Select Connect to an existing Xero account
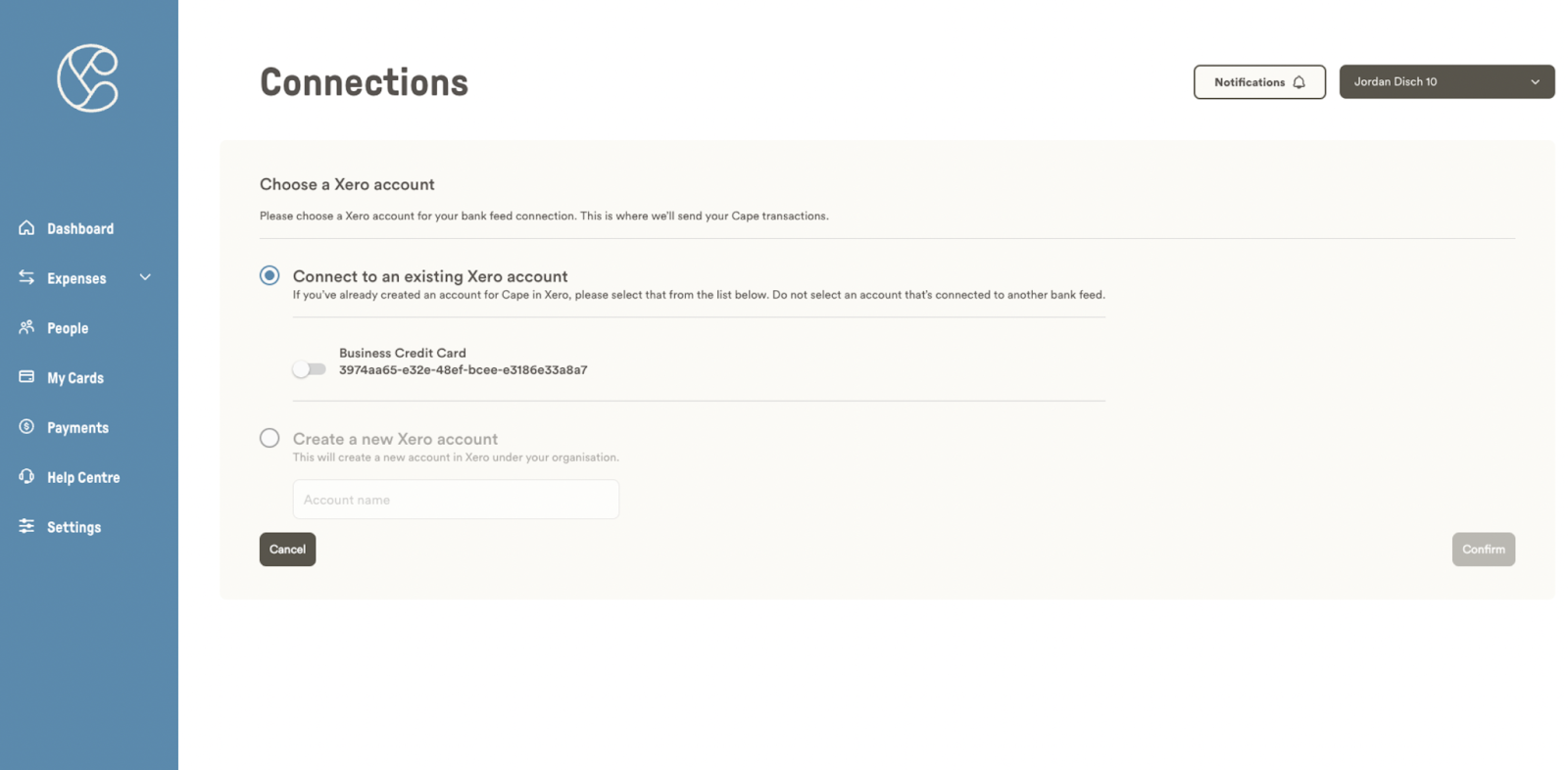Screen dimensions: 1568x770 pos(269,276)
